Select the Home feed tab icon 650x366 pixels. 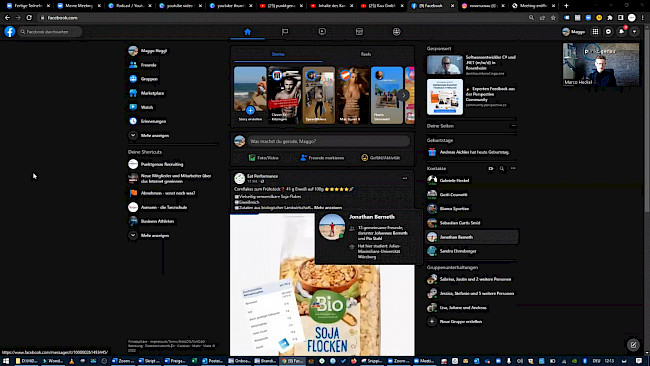tap(247, 32)
